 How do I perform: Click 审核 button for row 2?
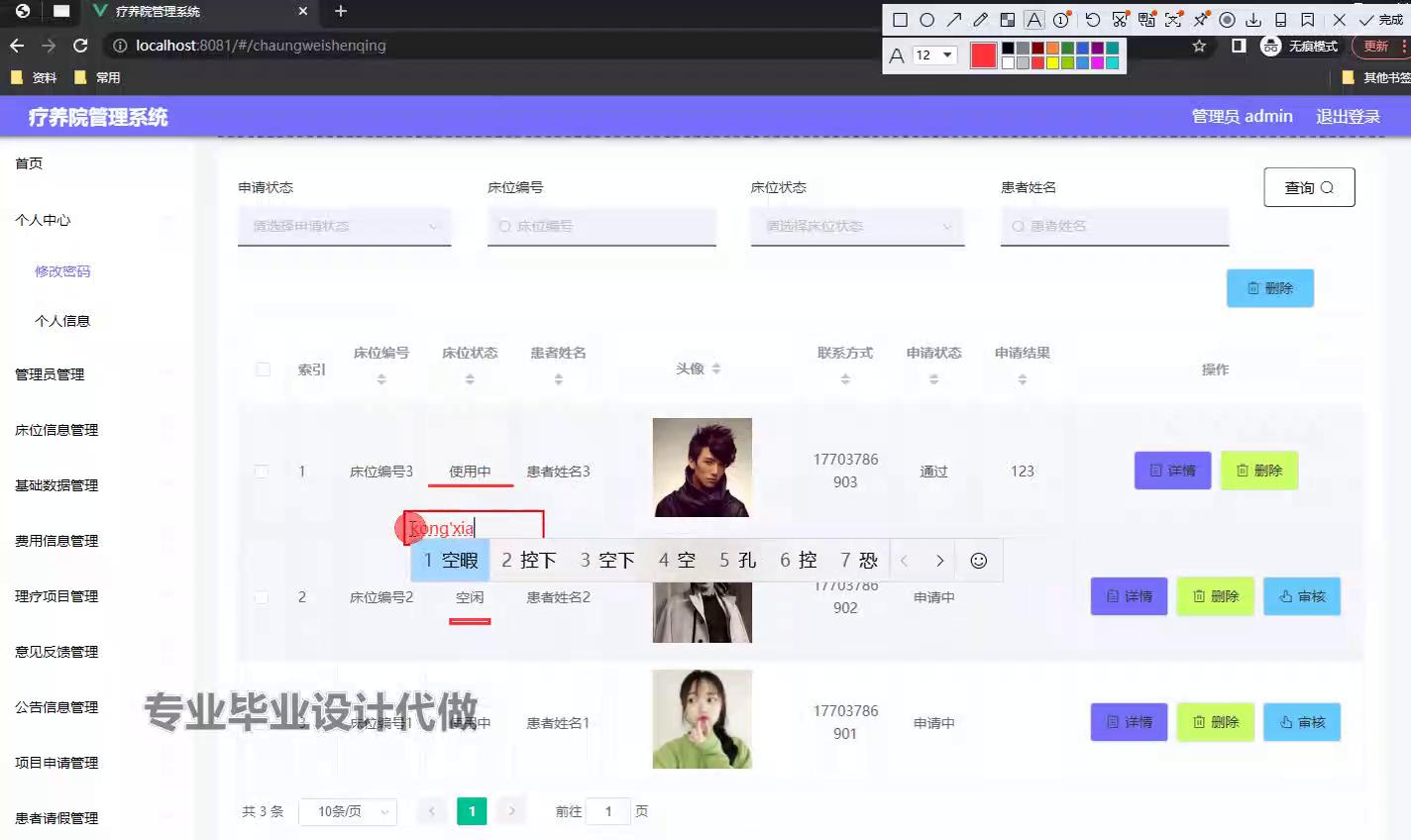coord(1301,596)
